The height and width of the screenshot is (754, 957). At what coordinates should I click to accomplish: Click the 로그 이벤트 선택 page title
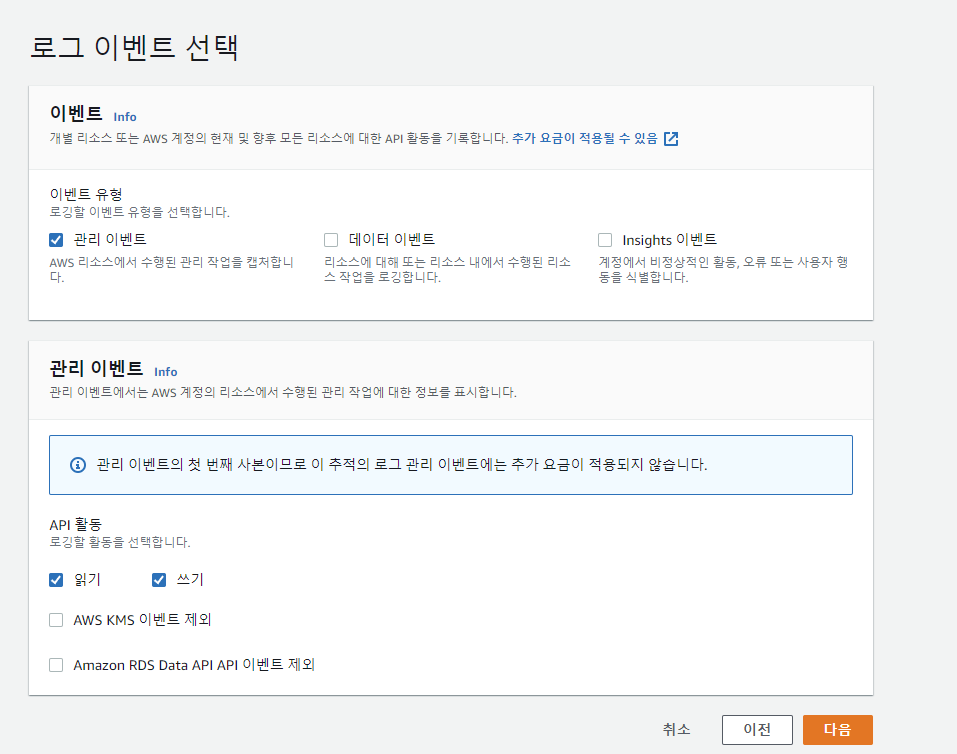[x=134, y=48]
